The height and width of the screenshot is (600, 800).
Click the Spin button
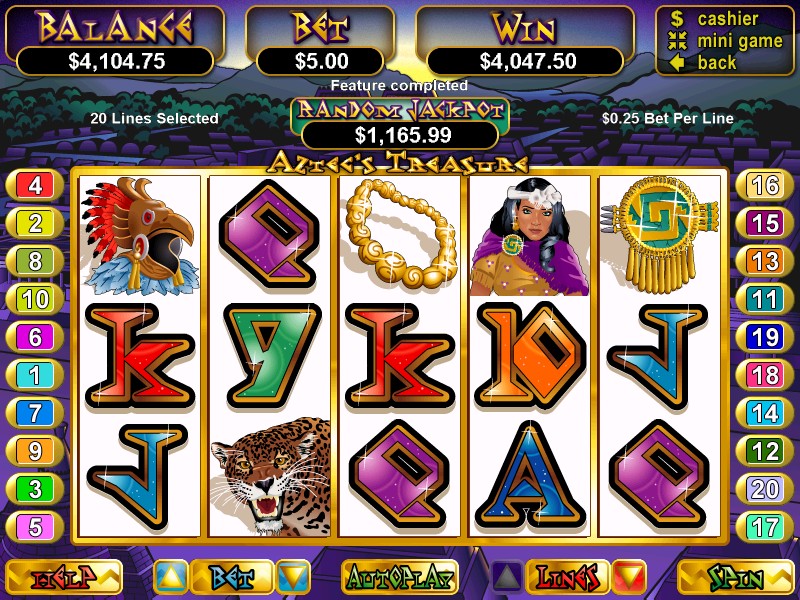[x=735, y=578]
